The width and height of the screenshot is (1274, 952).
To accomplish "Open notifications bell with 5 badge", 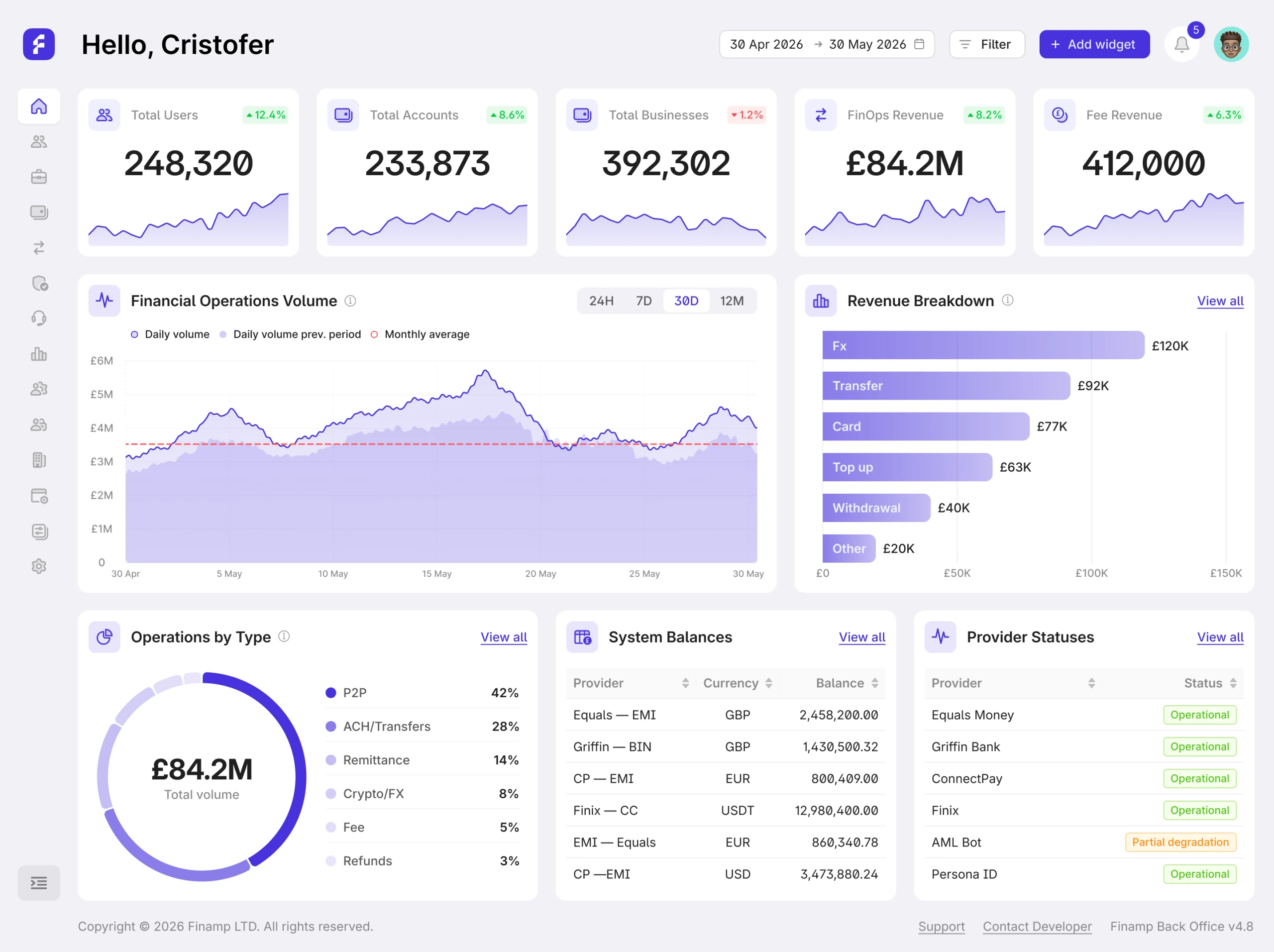I will tap(1182, 44).
